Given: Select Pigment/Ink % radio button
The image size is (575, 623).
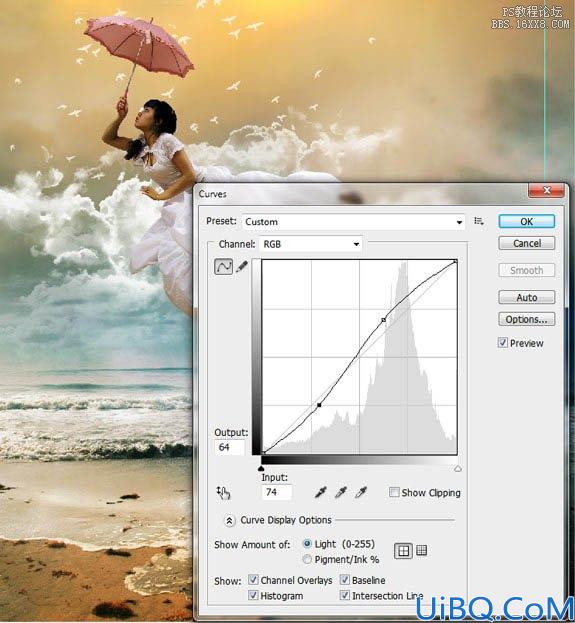Looking at the screenshot, I should pos(307,559).
